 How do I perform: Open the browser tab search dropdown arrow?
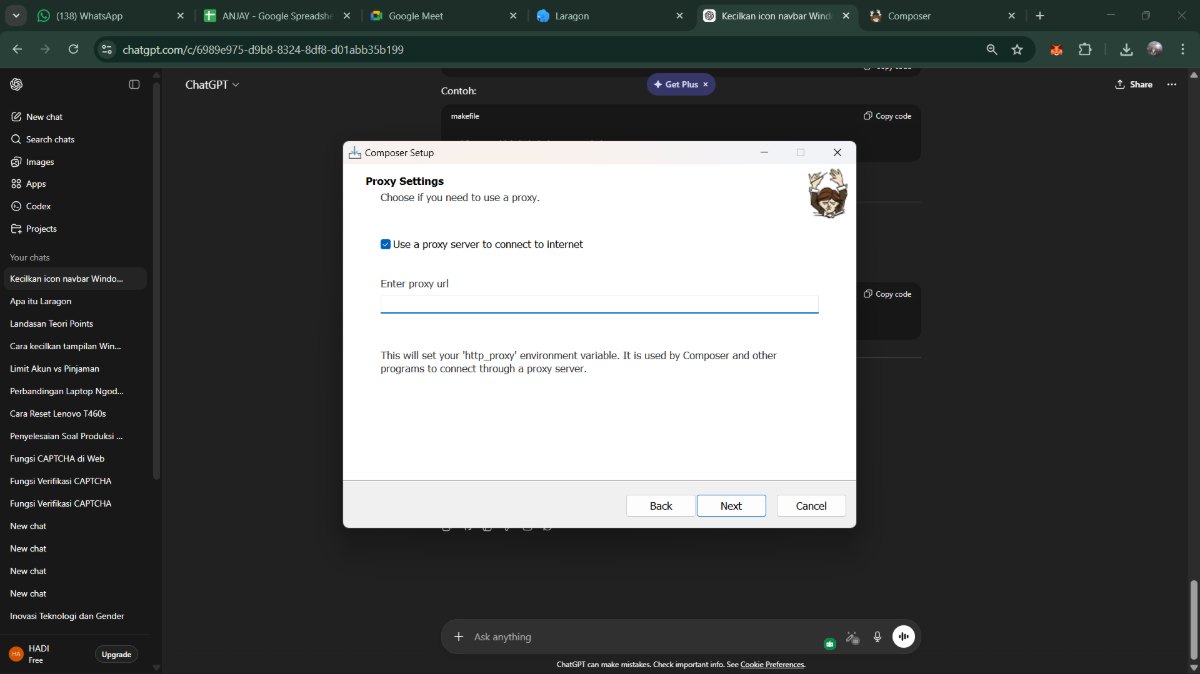pos(16,16)
